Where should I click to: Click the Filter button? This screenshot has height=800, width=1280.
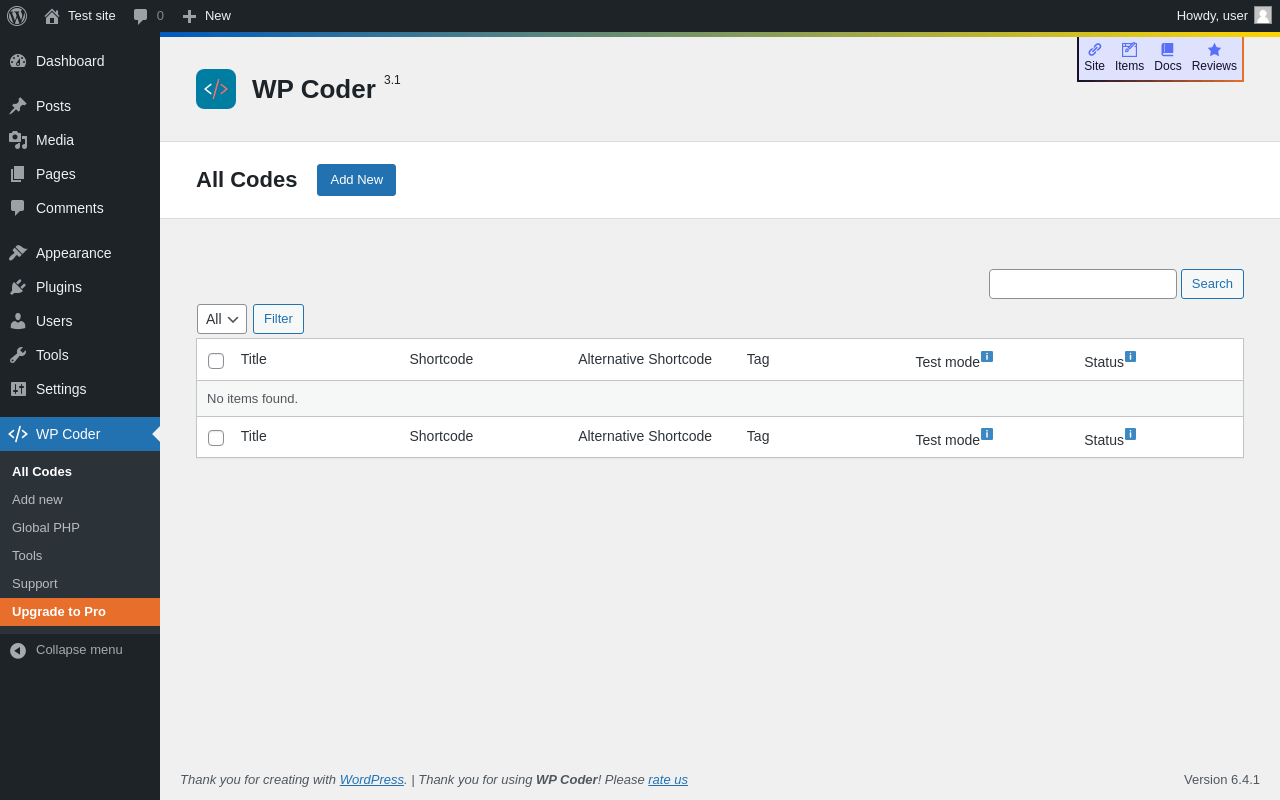coord(278,319)
